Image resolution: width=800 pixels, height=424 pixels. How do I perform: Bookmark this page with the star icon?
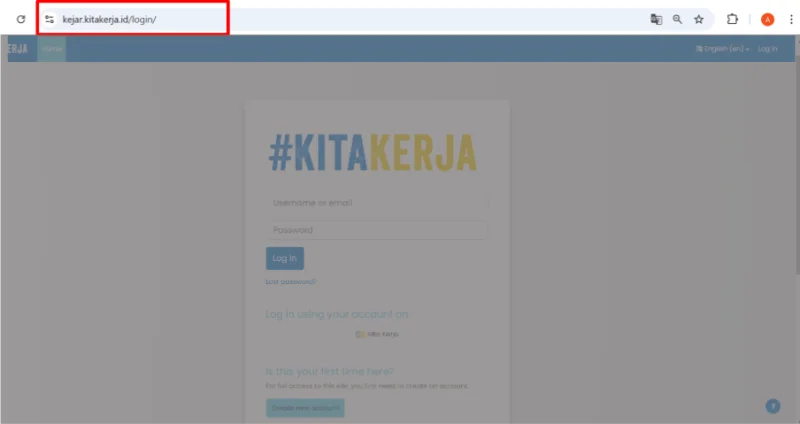pos(698,19)
